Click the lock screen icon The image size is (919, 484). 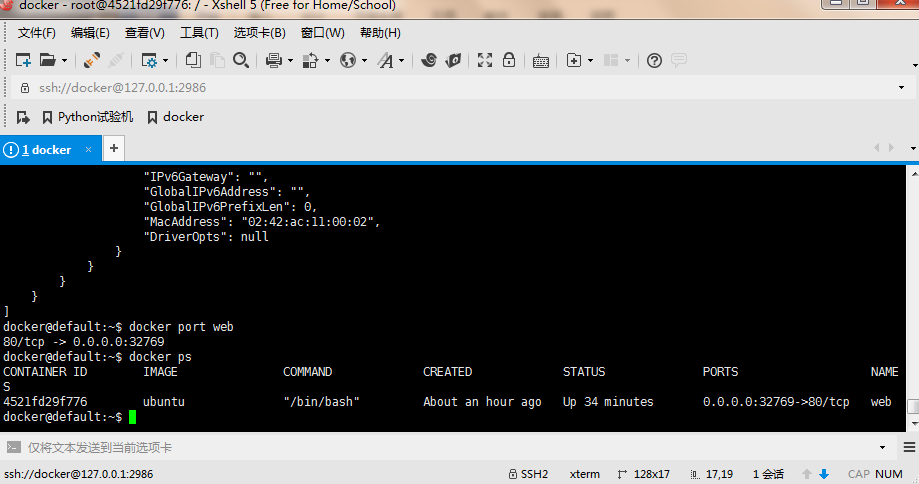(509, 60)
